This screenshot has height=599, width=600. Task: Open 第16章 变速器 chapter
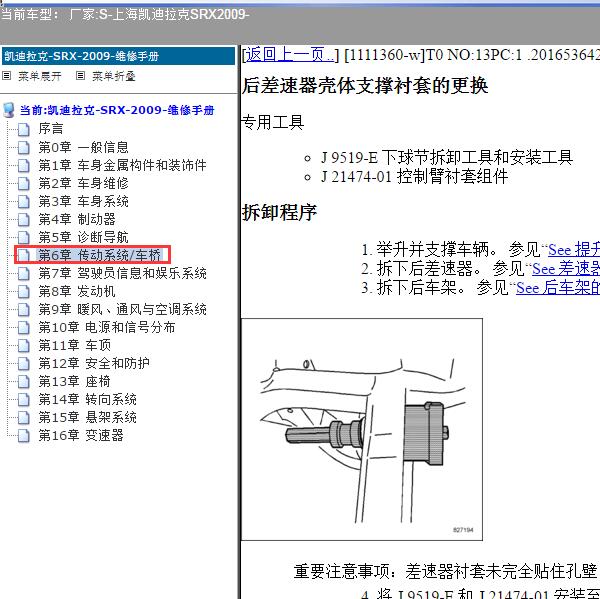click(x=81, y=435)
